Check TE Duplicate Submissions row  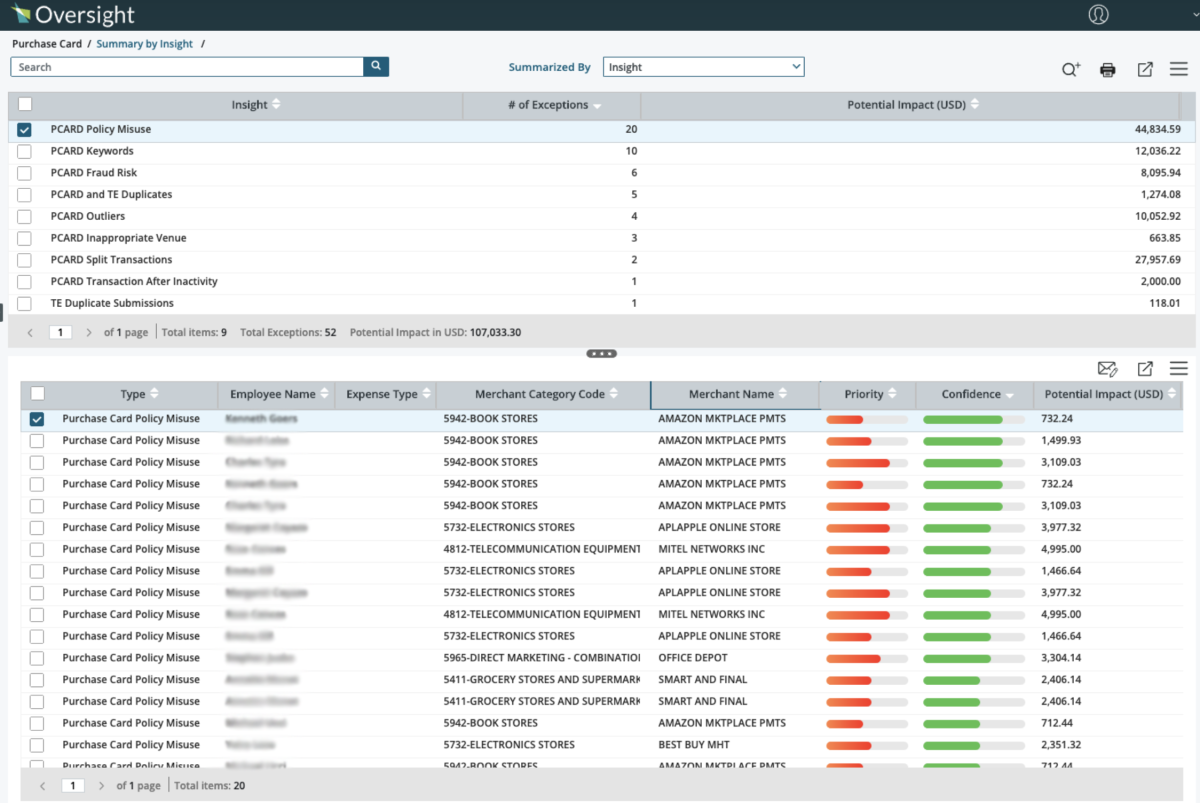pos(25,304)
